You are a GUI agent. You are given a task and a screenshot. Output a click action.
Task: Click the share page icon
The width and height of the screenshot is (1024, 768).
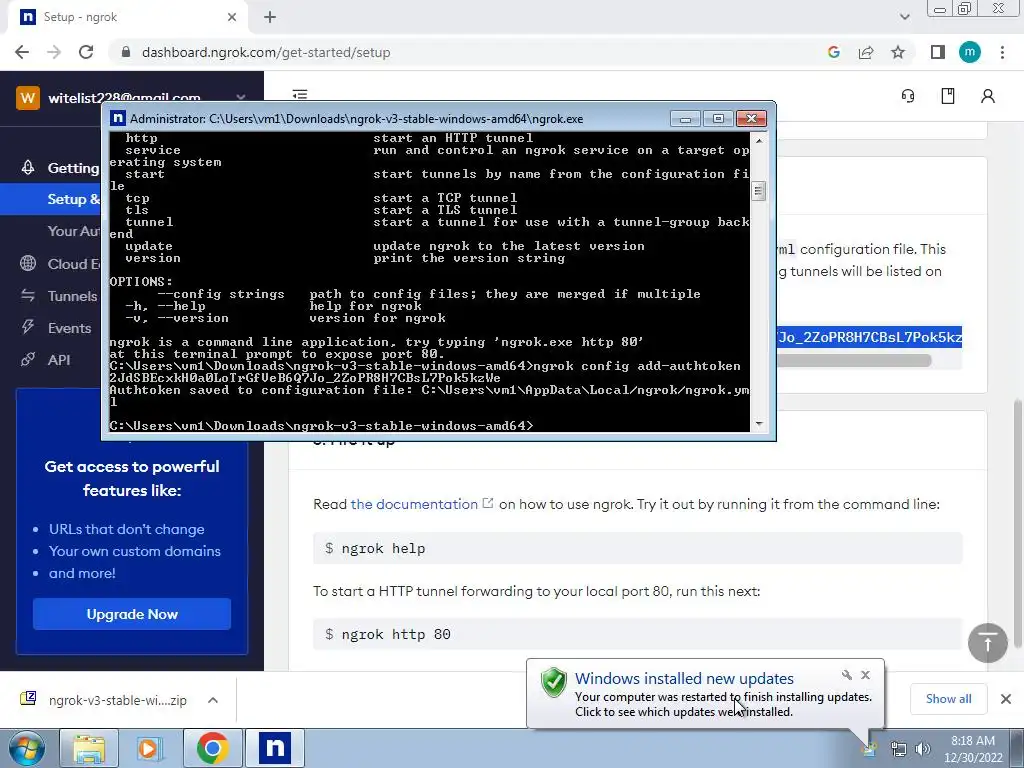coord(866,52)
